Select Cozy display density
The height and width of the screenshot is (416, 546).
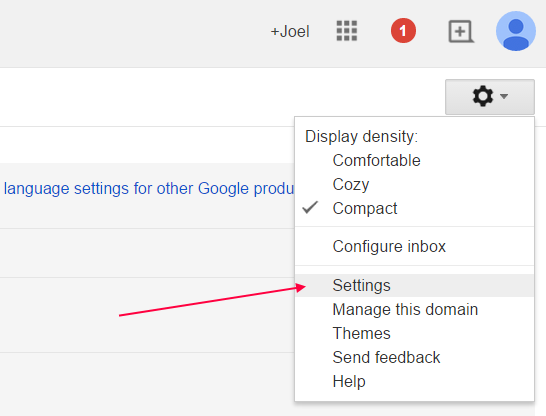click(351, 185)
